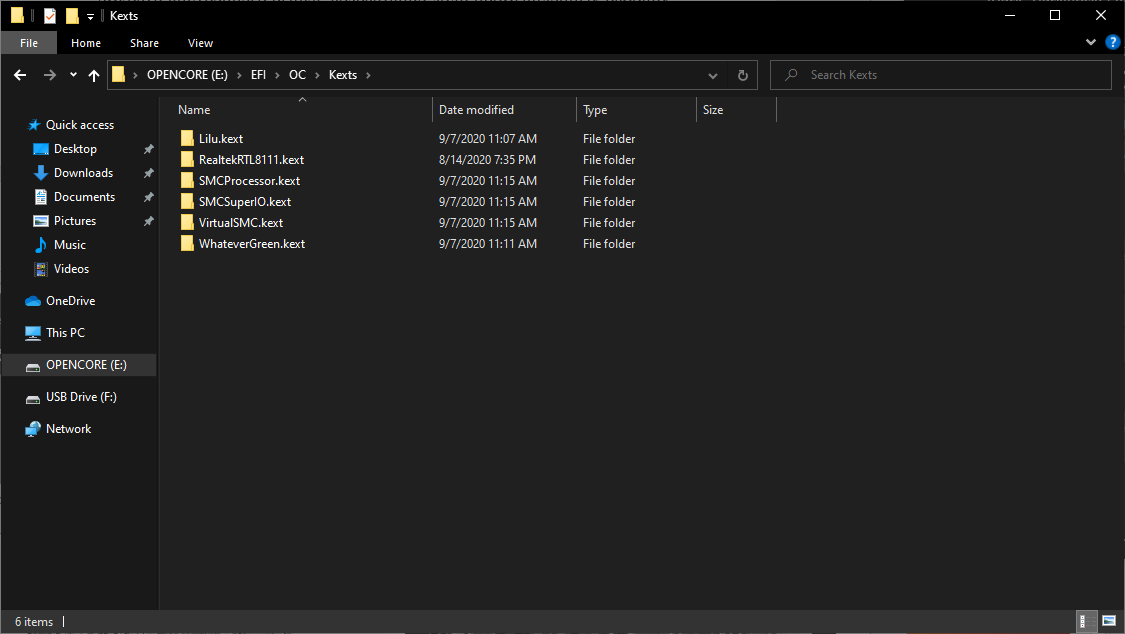Click the USB Drive (F:) drive icon
Image resolution: width=1125 pixels, height=634 pixels.
click(33, 398)
